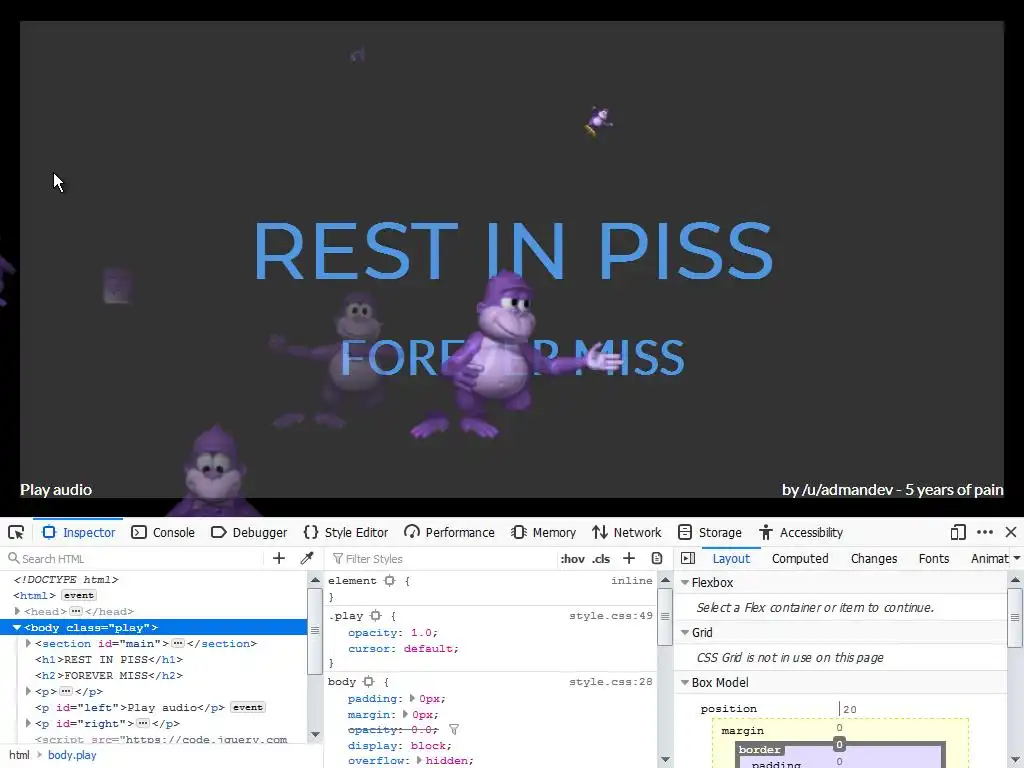Open the sidebar tabs overflow dropdown
This screenshot has width=1024, height=768.
1017,558
